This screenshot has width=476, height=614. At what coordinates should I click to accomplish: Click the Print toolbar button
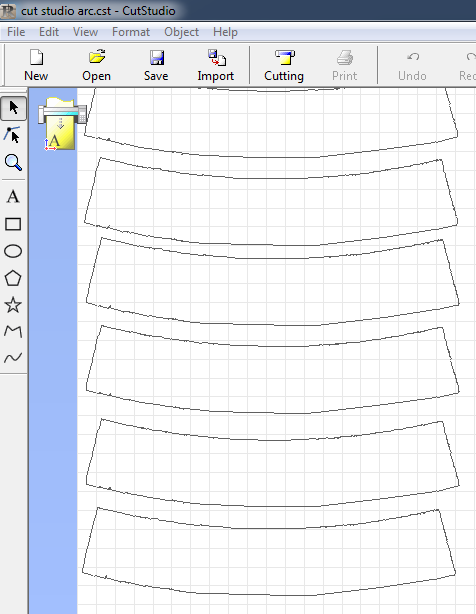[x=344, y=65]
